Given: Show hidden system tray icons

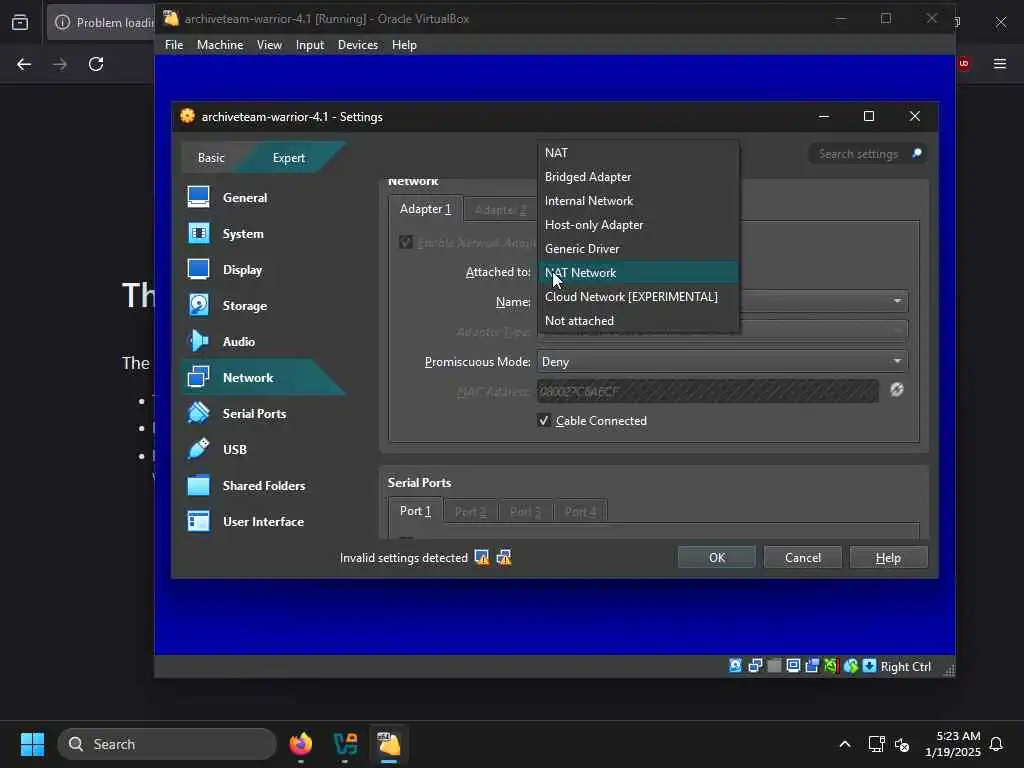Looking at the screenshot, I should pyautogui.click(x=844, y=744).
